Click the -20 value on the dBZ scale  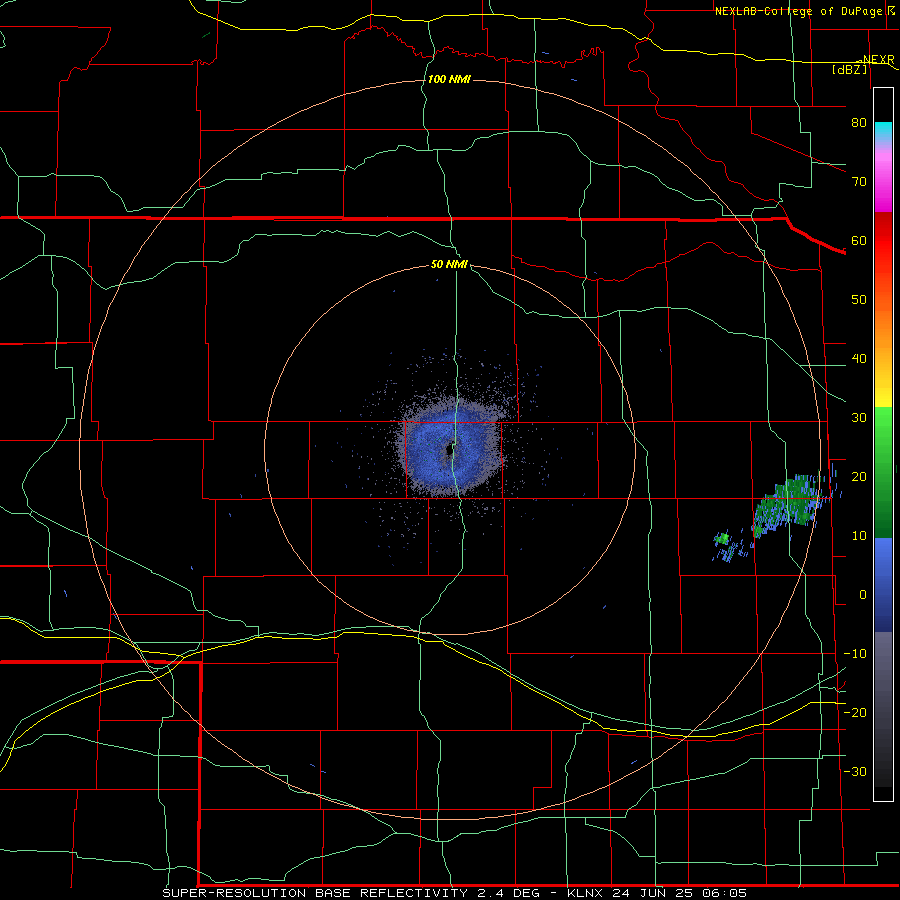[855, 712]
